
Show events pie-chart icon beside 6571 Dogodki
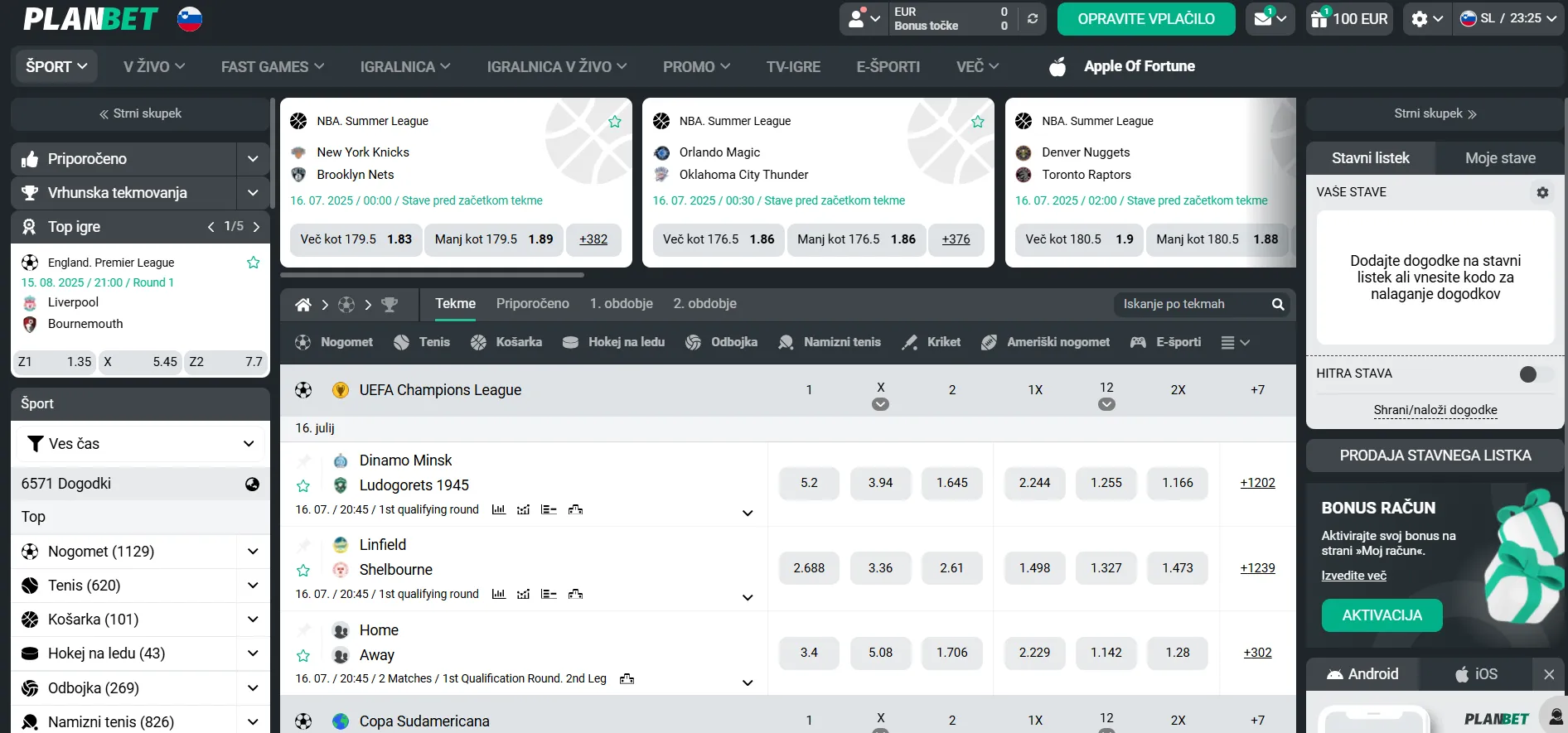[x=253, y=484]
